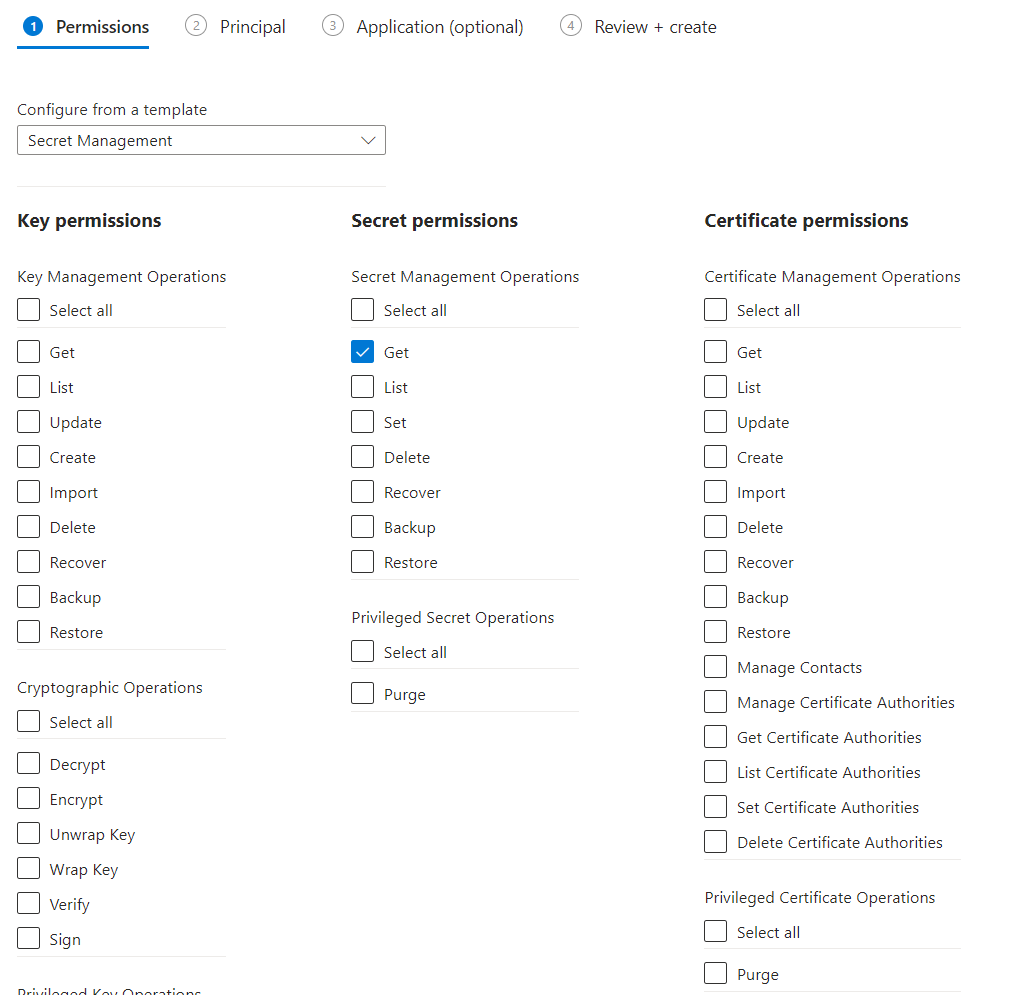Uncheck the Secret permissions Get checkbox
Screen dimensions: 1018x995
pos(363,352)
